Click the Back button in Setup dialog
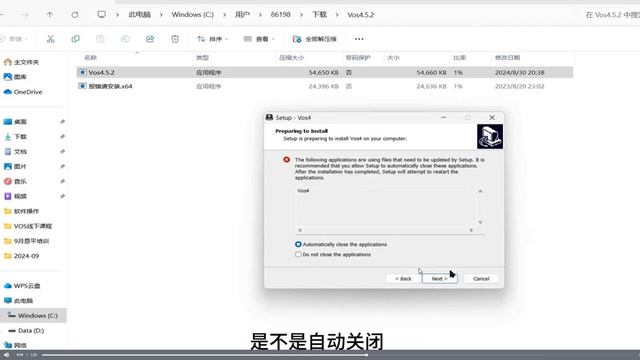The image size is (640, 360). pyautogui.click(x=403, y=278)
